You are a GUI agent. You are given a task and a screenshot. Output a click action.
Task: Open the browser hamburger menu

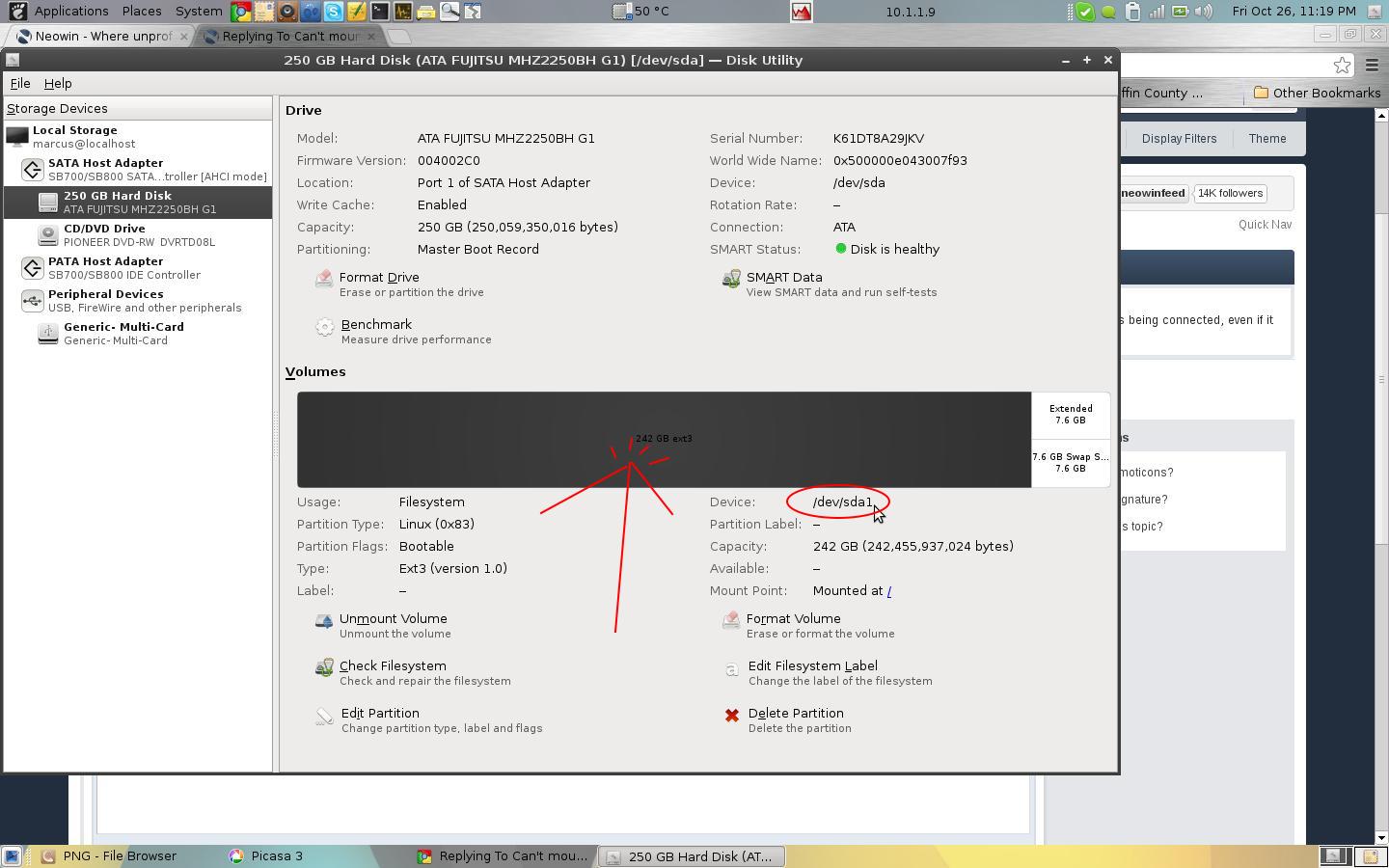pyautogui.click(x=1372, y=65)
